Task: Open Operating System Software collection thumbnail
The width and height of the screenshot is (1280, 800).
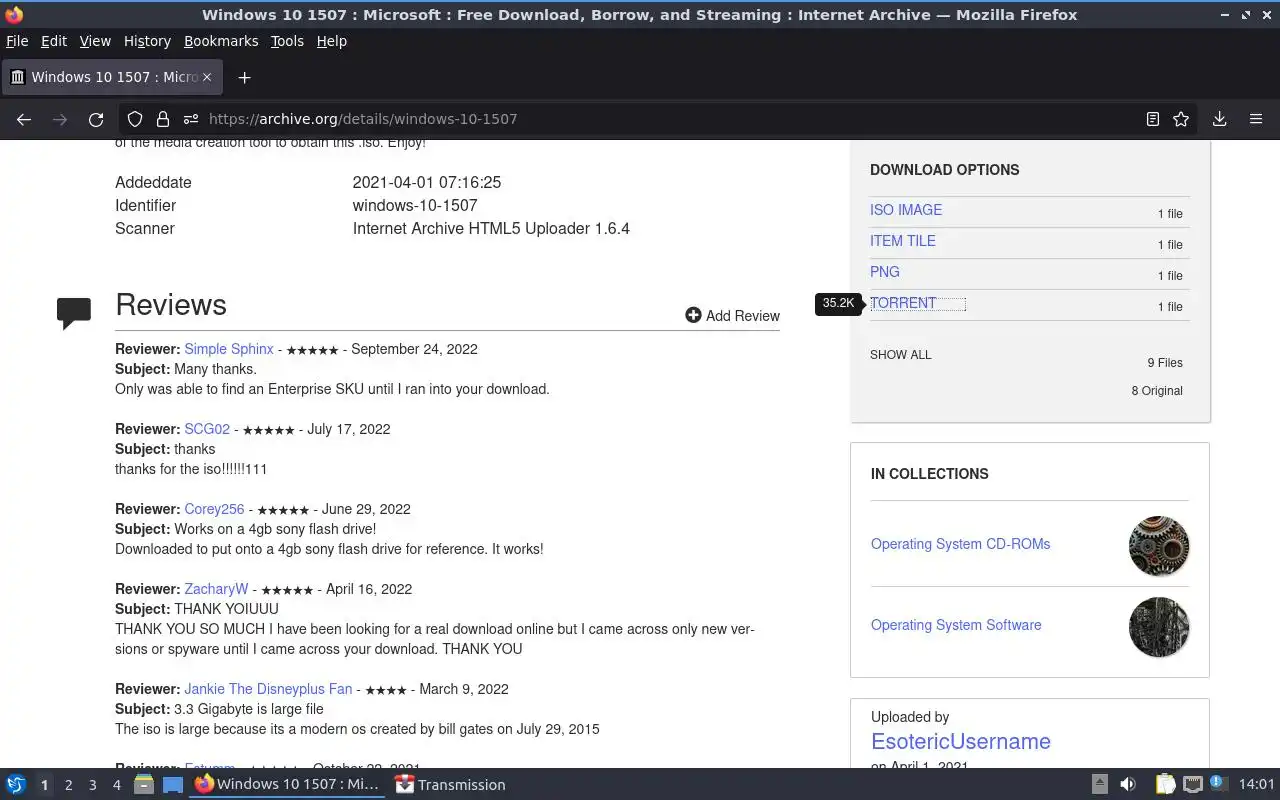Action: (1159, 627)
